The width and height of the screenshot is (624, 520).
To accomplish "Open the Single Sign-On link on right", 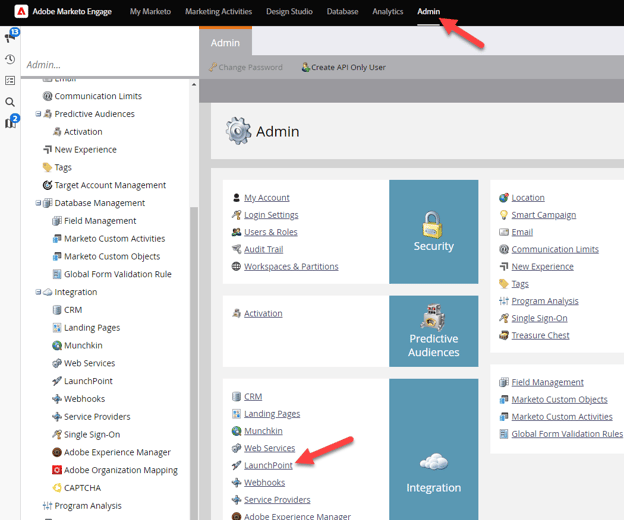I will [539, 318].
